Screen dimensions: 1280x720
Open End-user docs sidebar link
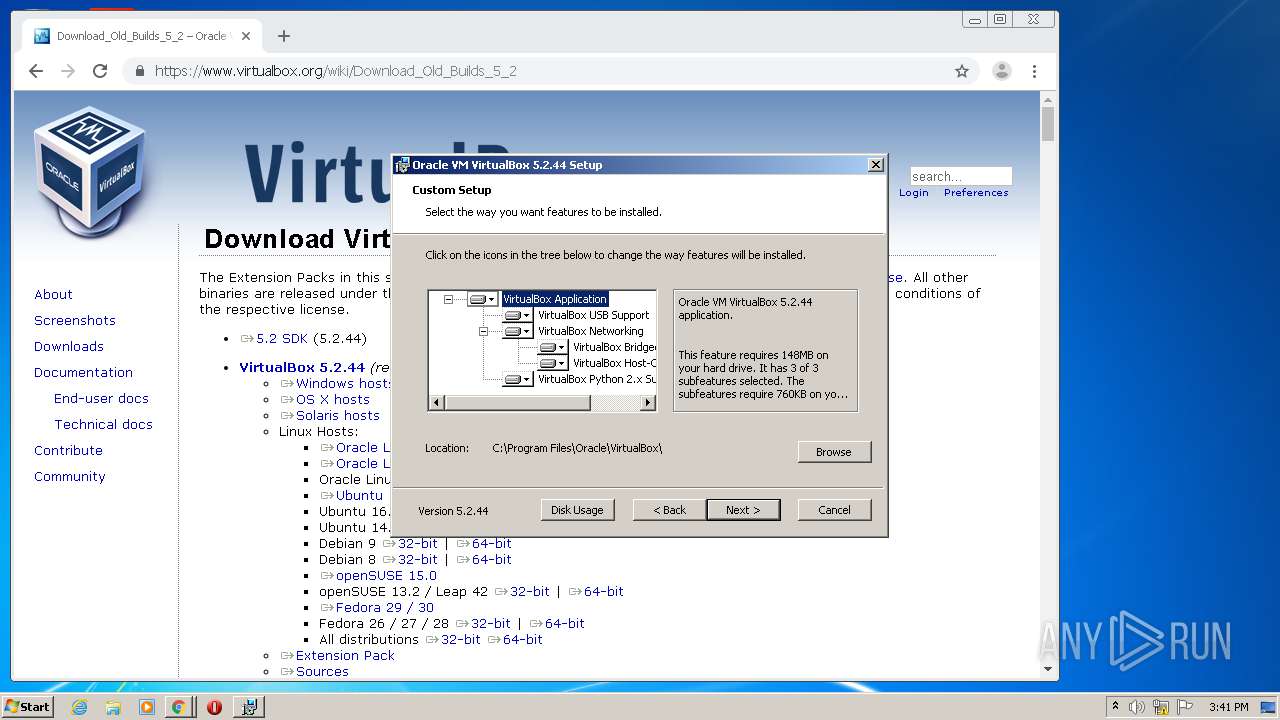coord(101,398)
